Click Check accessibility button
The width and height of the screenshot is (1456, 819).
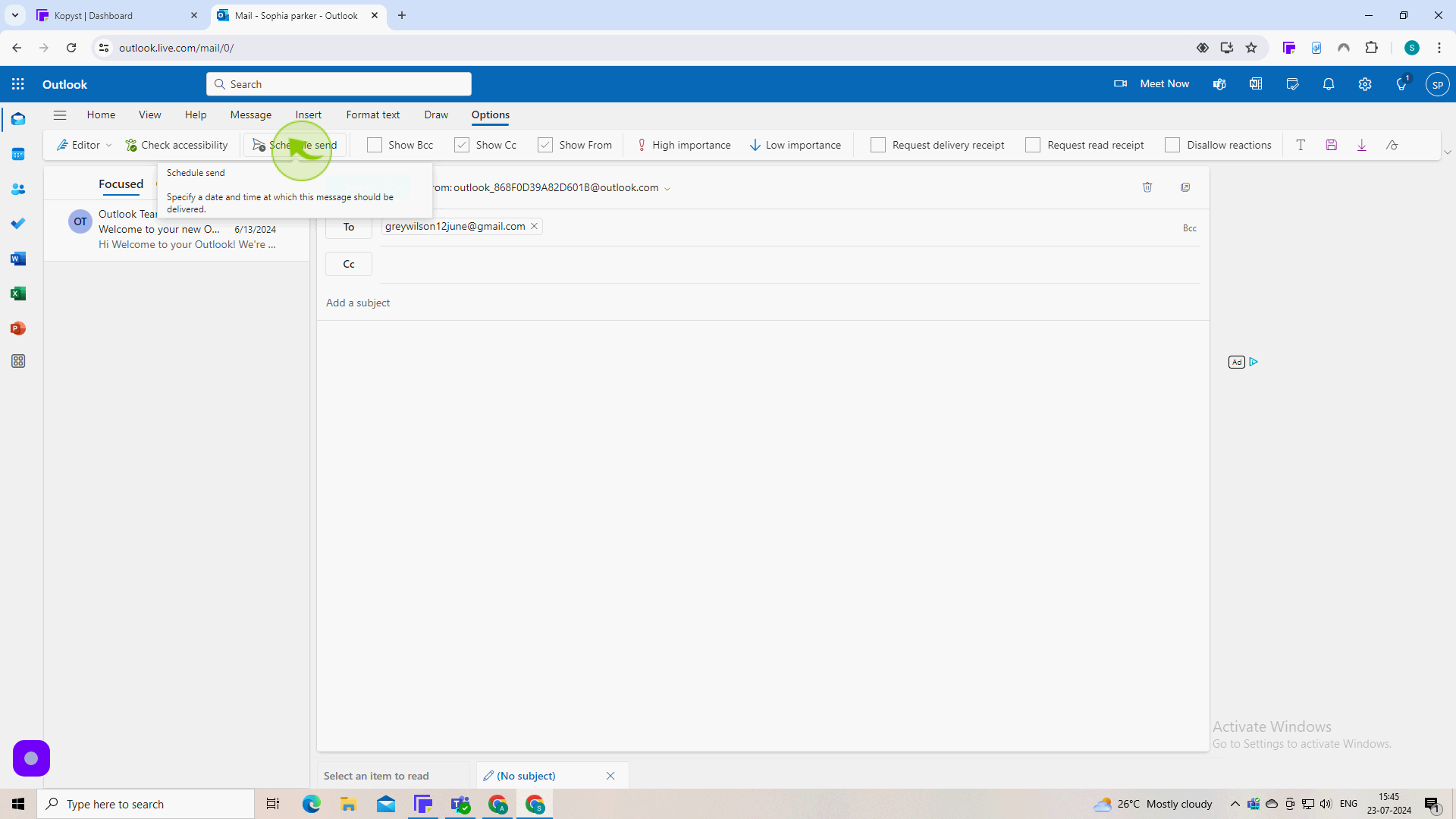(177, 145)
